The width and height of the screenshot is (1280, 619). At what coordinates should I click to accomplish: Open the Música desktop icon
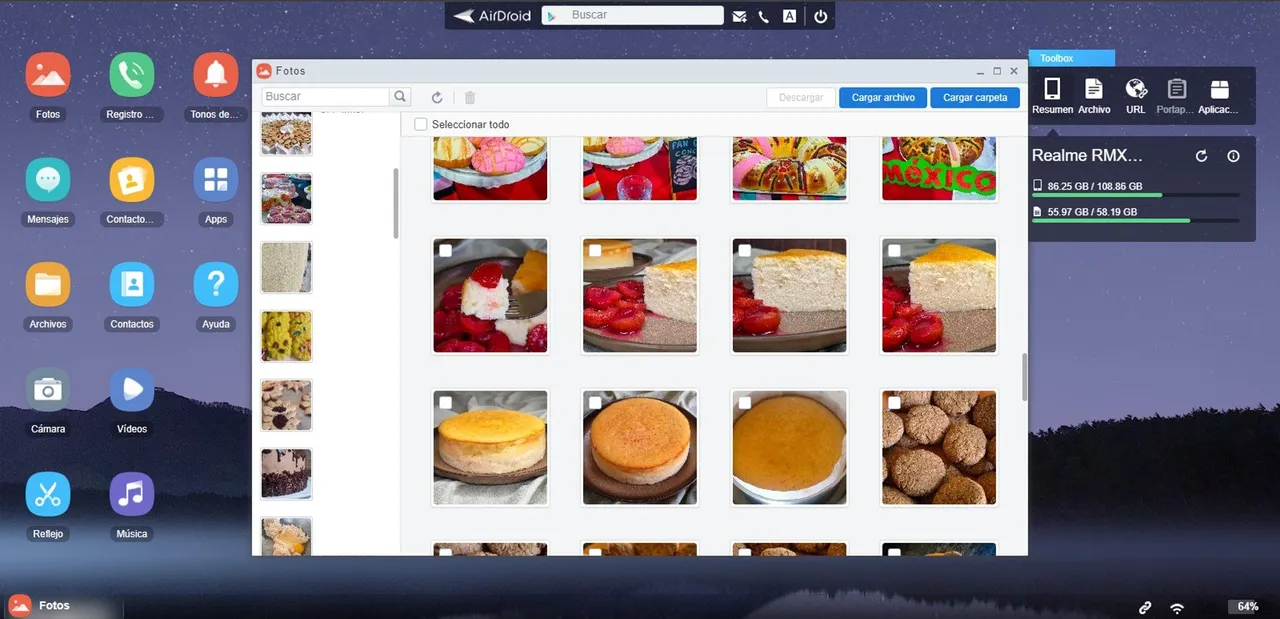[132, 495]
